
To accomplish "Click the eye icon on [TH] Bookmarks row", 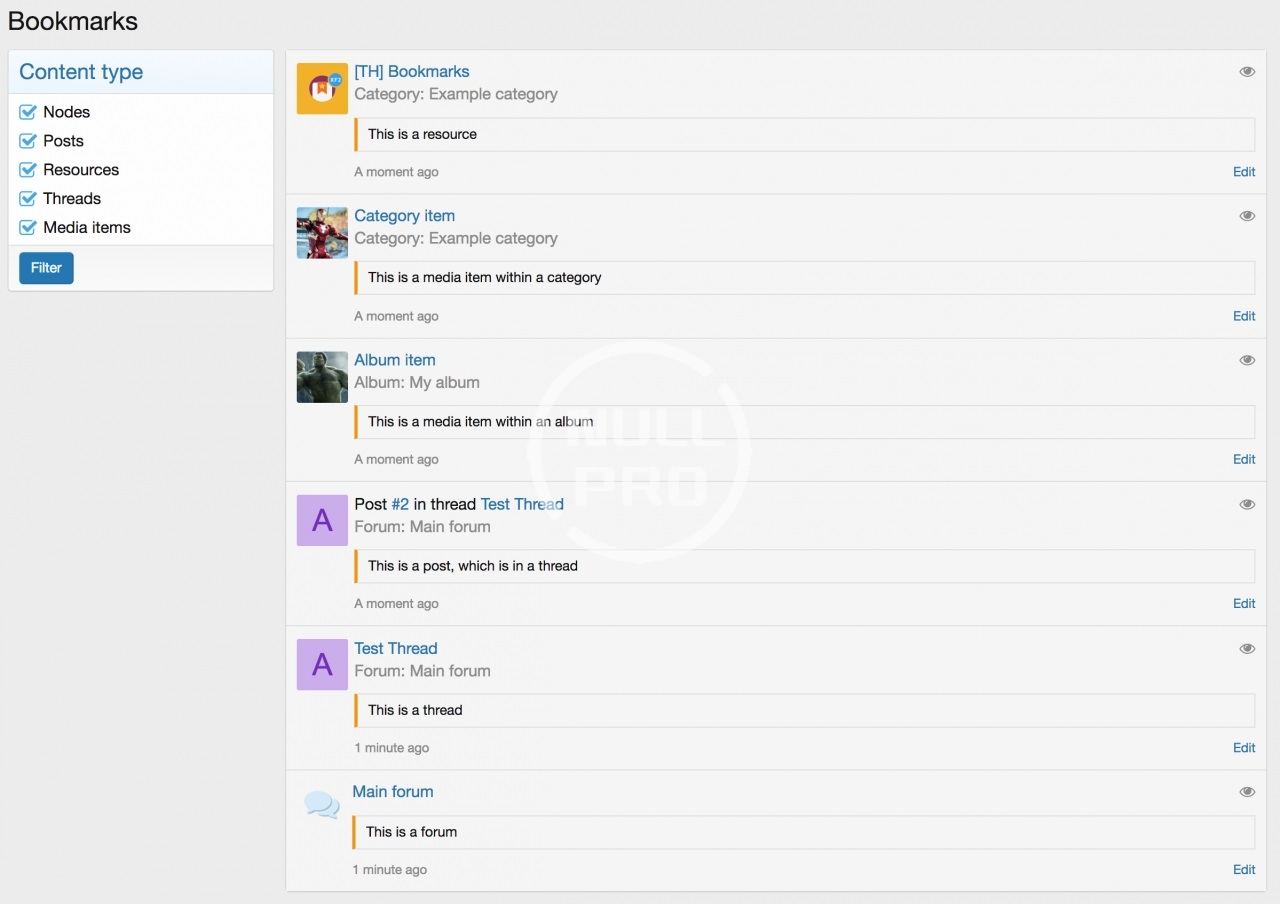I will click(1246, 72).
